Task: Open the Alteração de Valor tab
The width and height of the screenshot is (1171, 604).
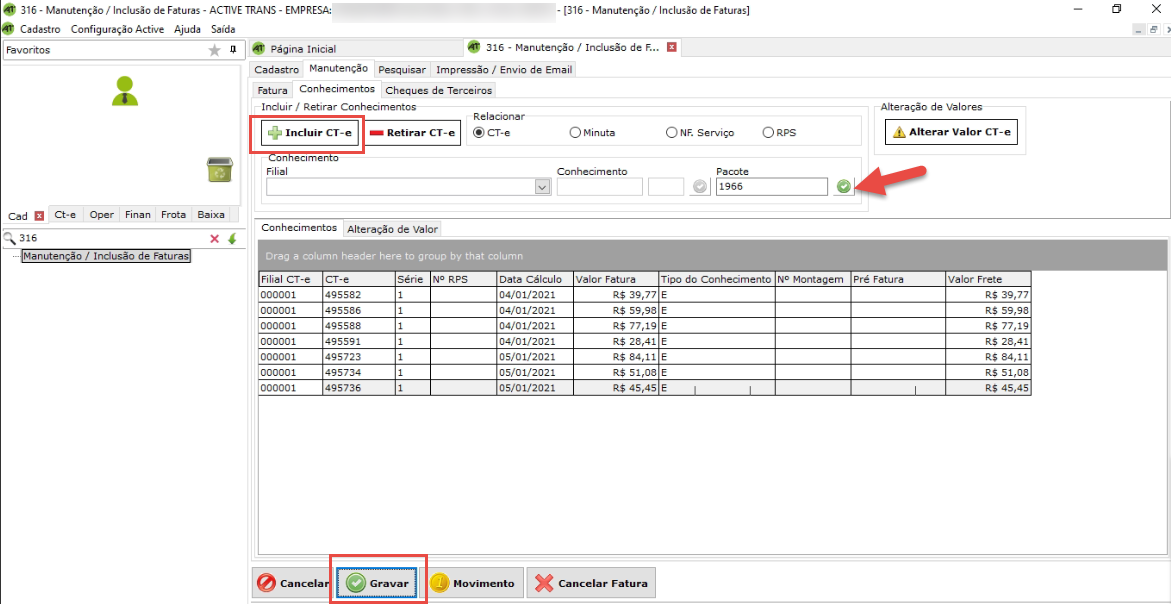Action: point(392,229)
